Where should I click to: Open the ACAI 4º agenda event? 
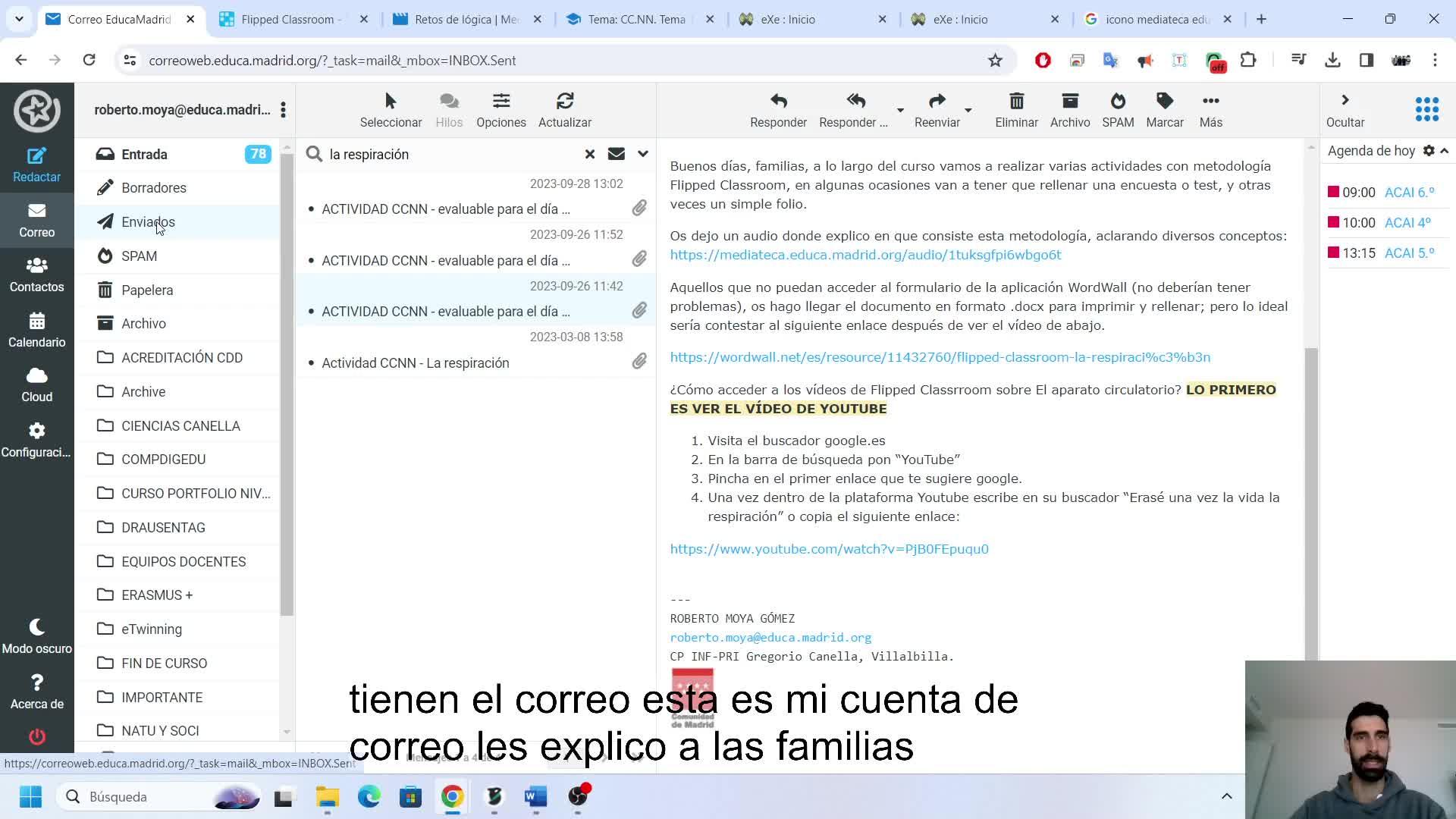pos(1407,223)
